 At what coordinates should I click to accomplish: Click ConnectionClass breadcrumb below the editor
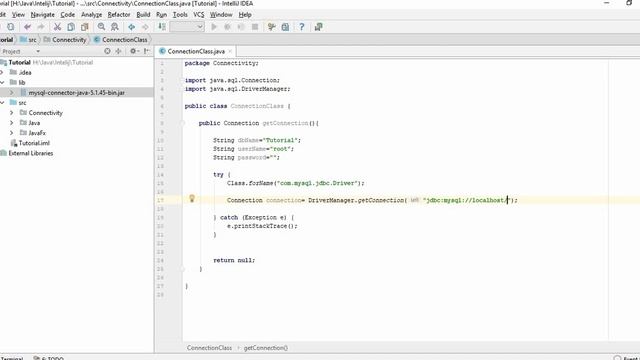click(209, 348)
